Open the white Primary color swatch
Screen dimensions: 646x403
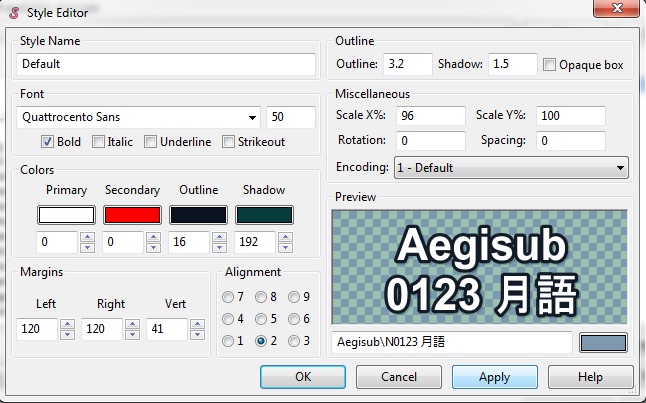pos(66,215)
